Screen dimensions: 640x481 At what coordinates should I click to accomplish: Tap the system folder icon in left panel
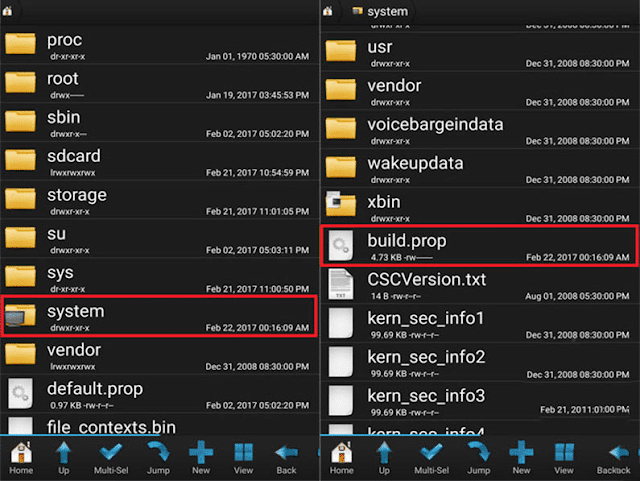[x=20, y=315]
